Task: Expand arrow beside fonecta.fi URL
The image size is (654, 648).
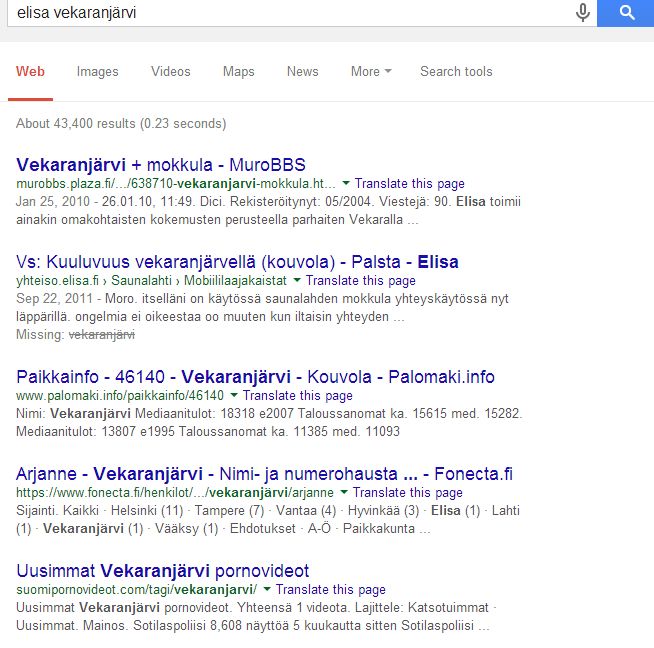Action: (x=344, y=492)
